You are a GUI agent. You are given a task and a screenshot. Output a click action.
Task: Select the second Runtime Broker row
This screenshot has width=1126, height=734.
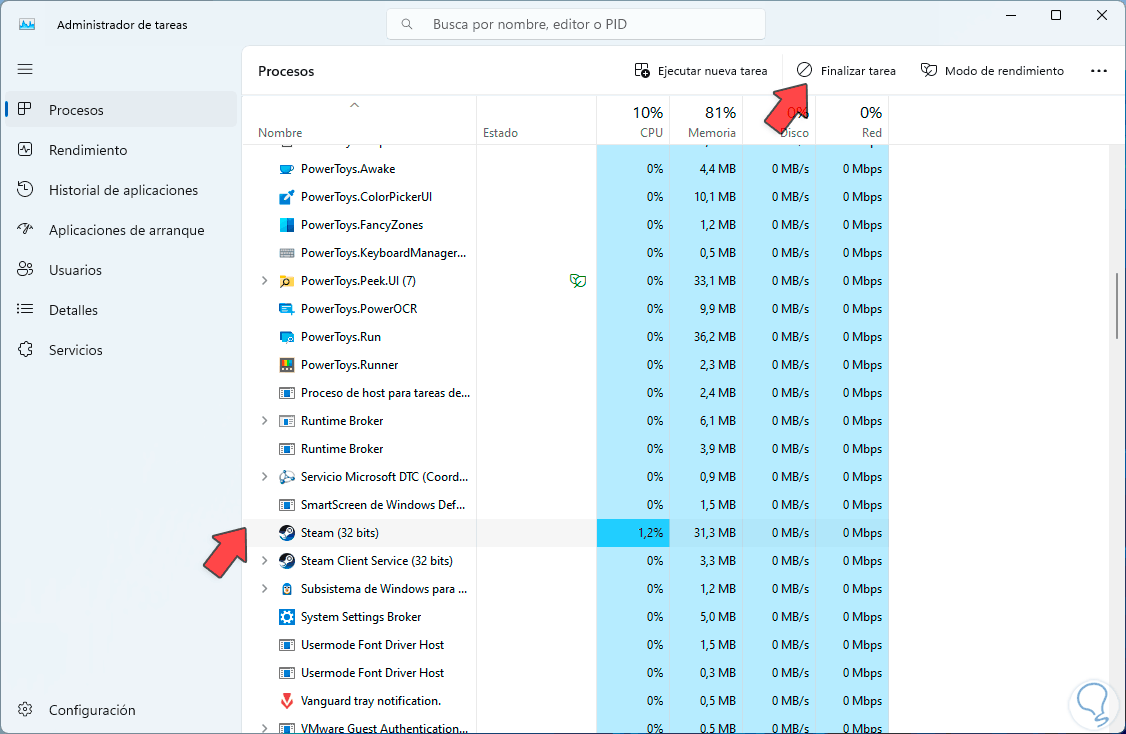(566, 449)
